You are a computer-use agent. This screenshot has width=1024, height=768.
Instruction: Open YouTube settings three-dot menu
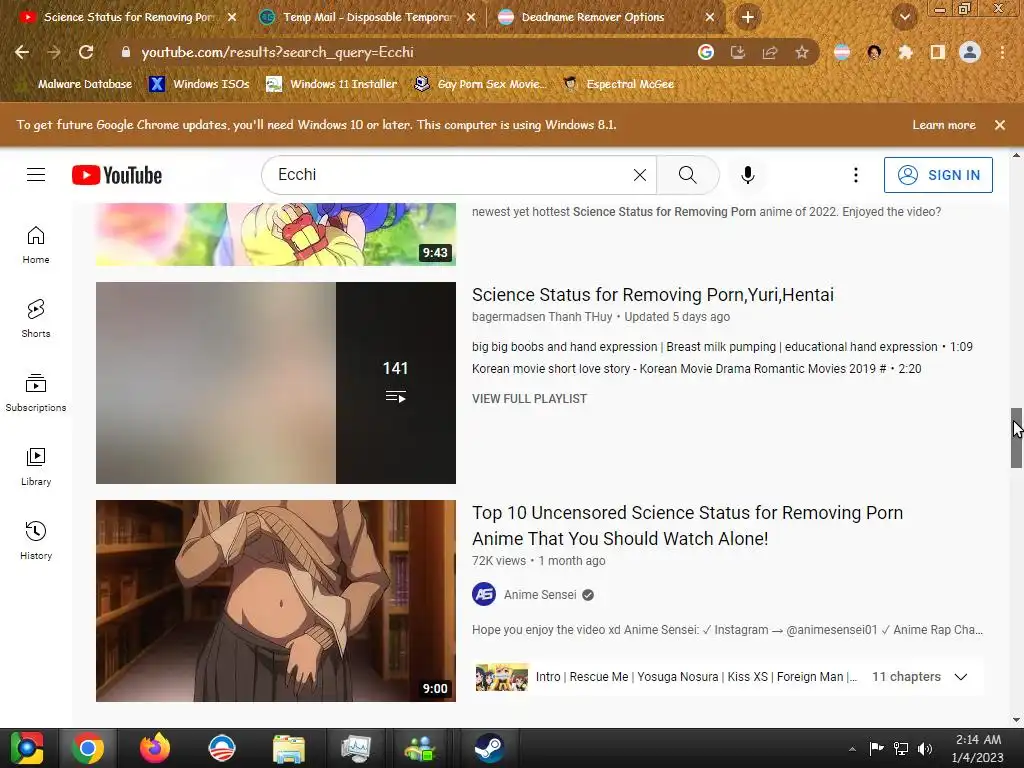click(856, 175)
